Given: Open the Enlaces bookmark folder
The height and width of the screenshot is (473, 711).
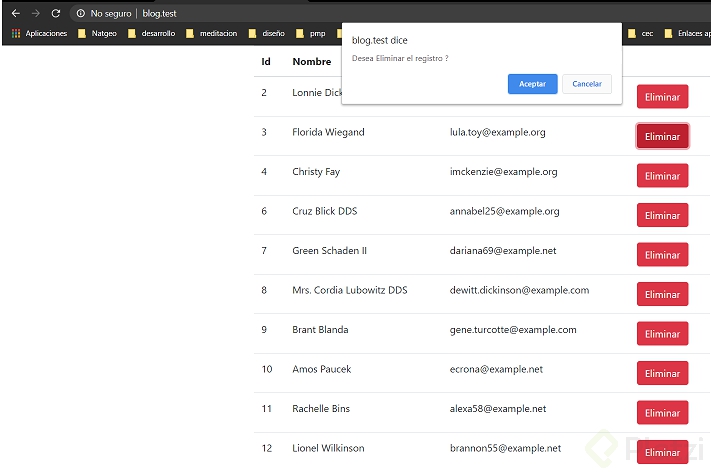Looking at the screenshot, I should 688,33.
